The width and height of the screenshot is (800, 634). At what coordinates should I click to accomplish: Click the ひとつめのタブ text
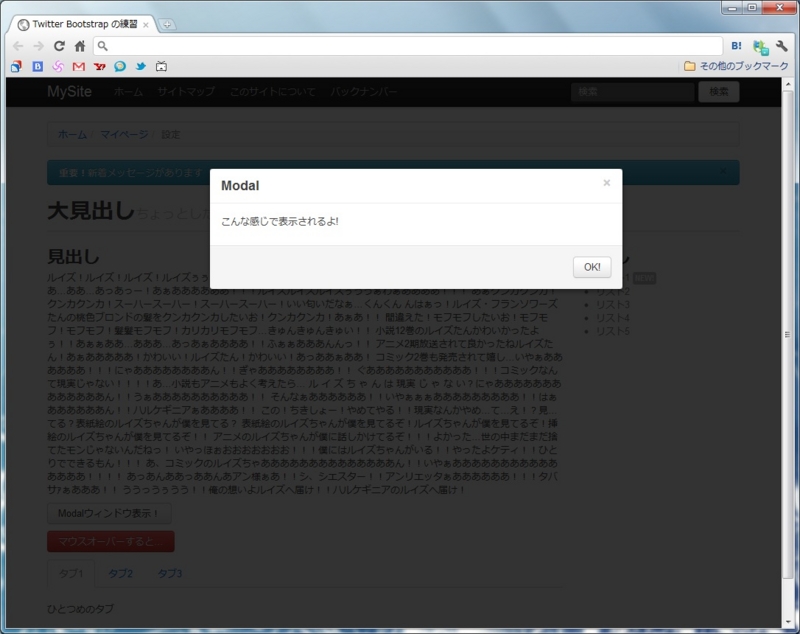coord(81,609)
